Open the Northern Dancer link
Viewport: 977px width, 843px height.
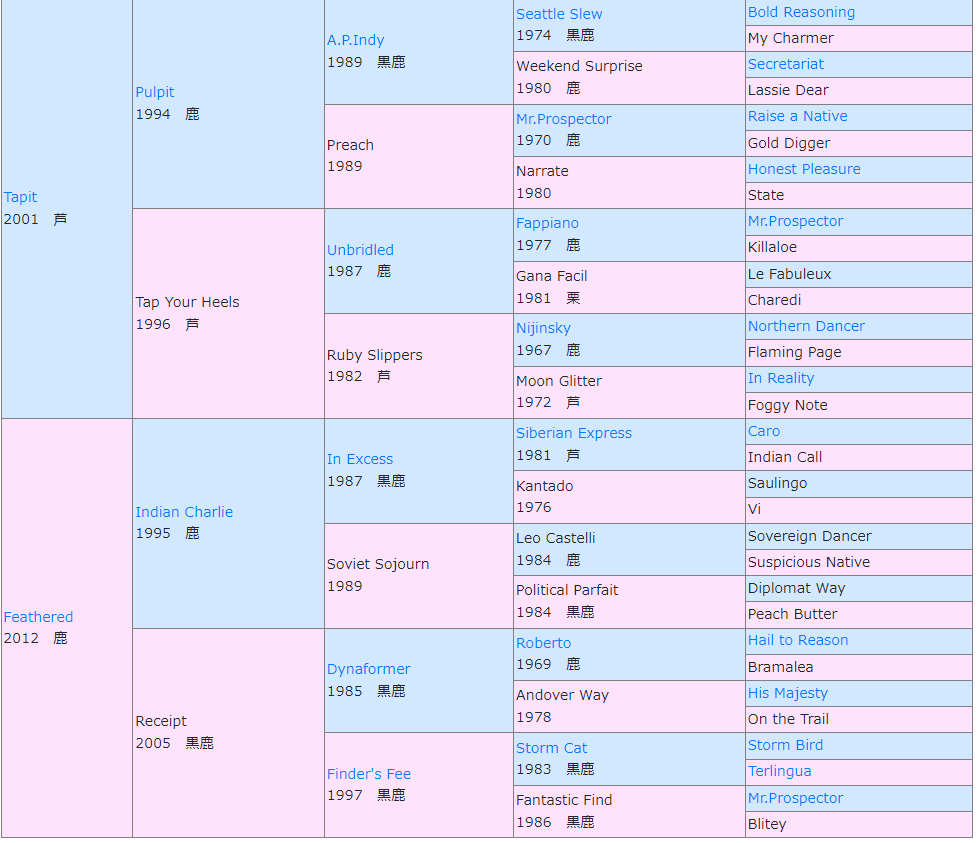click(806, 326)
